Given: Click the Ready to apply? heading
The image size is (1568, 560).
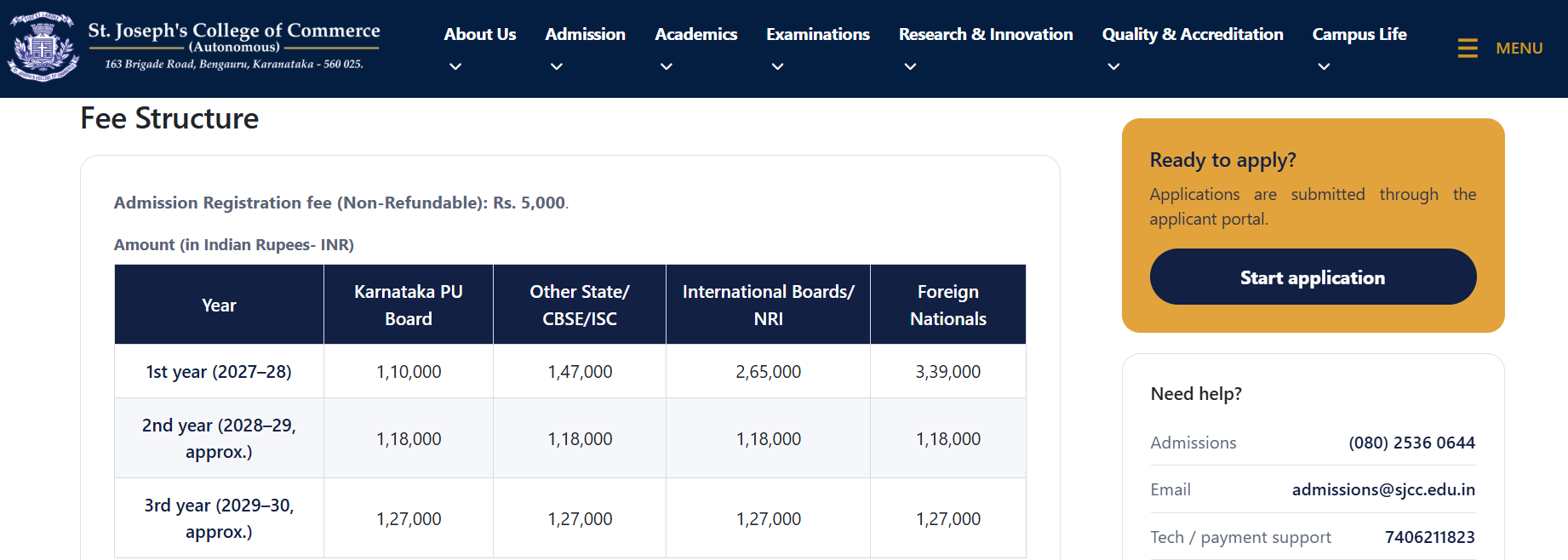Looking at the screenshot, I should pyautogui.click(x=1222, y=160).
